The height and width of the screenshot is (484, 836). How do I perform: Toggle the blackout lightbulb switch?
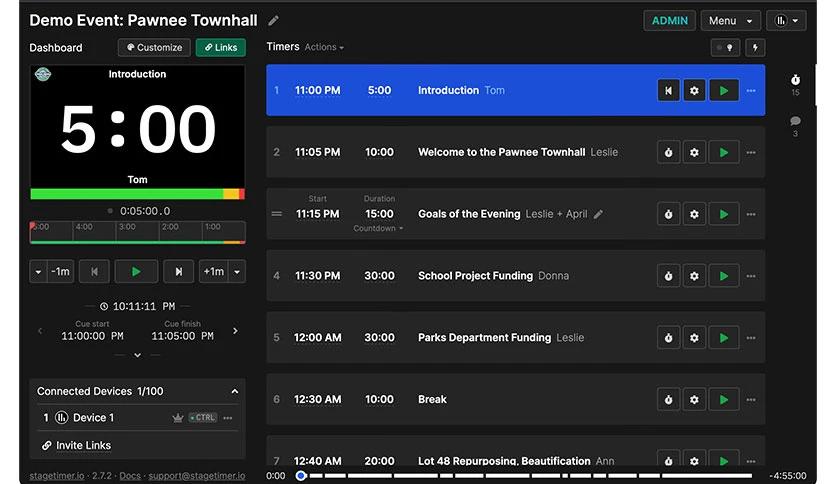(725, 47)
